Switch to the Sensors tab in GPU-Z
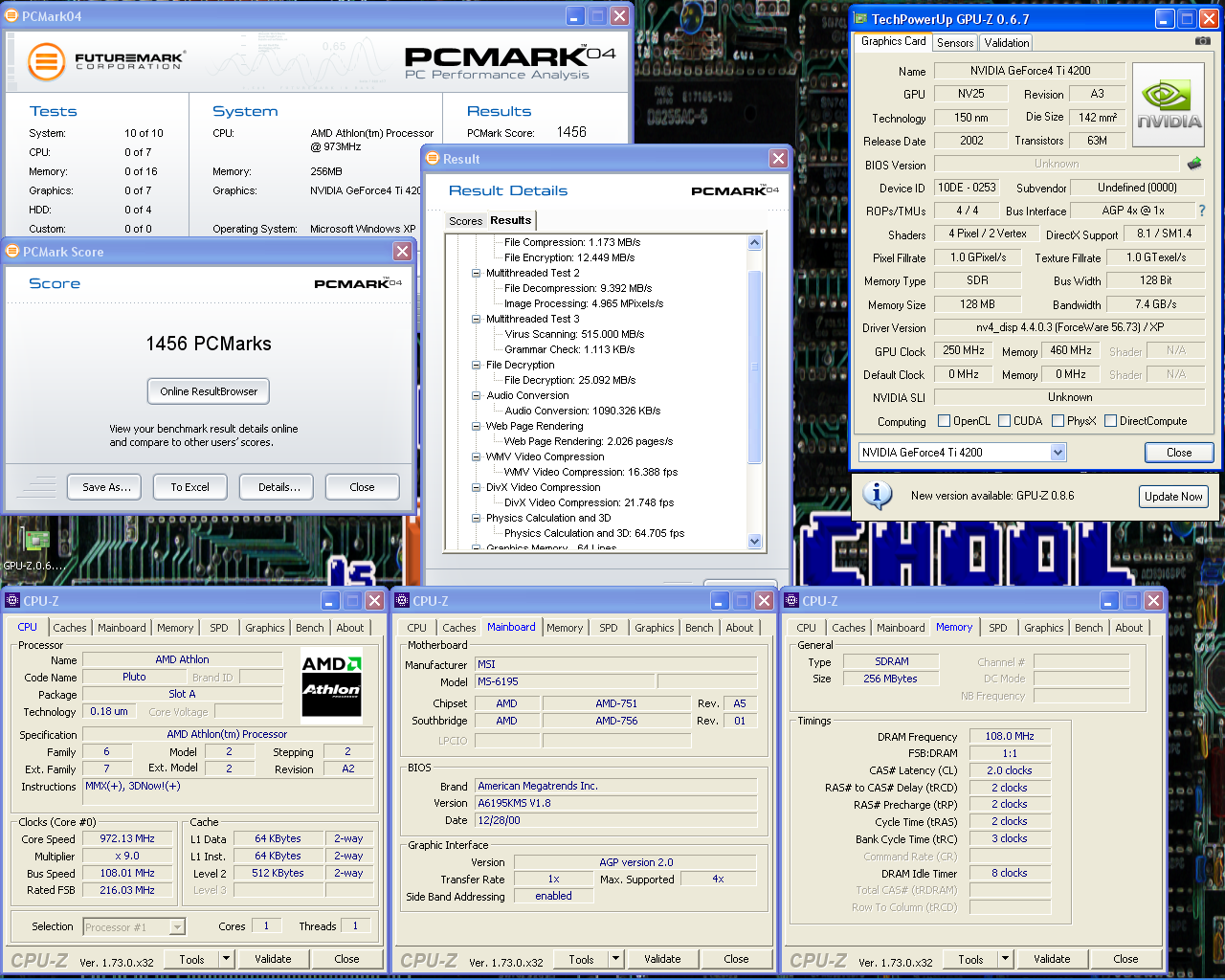 point(955,43)
